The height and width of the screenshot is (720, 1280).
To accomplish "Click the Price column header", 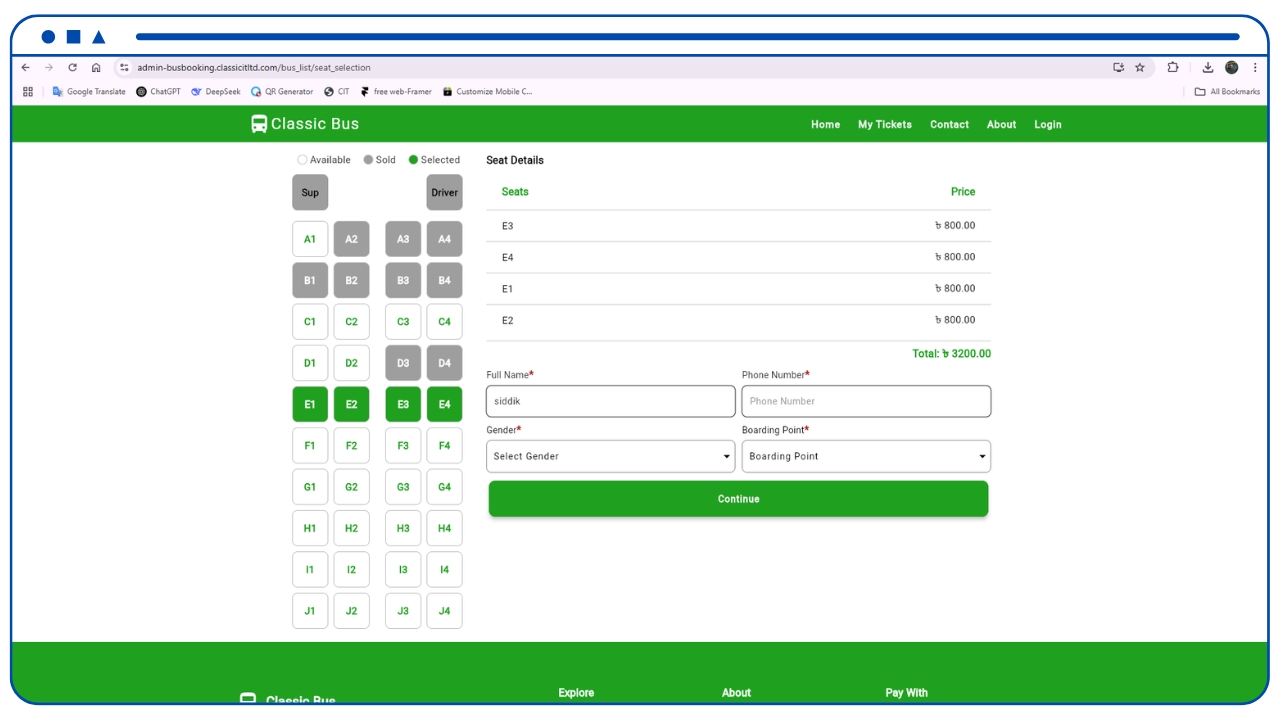I will [962, 192].
